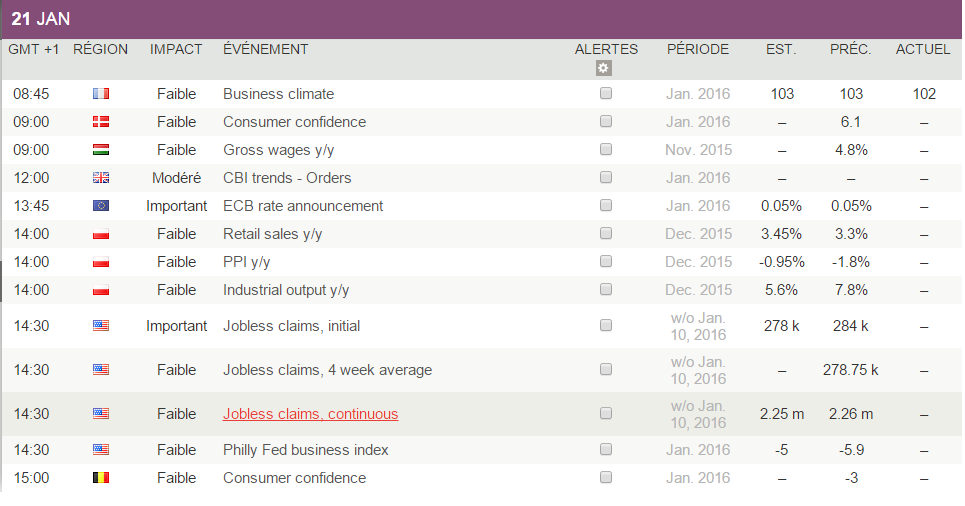Click the Polish flag beside Retail sales
Image resolution: width=965 pixels, height=506 pixels.
(x=101, y=234)
